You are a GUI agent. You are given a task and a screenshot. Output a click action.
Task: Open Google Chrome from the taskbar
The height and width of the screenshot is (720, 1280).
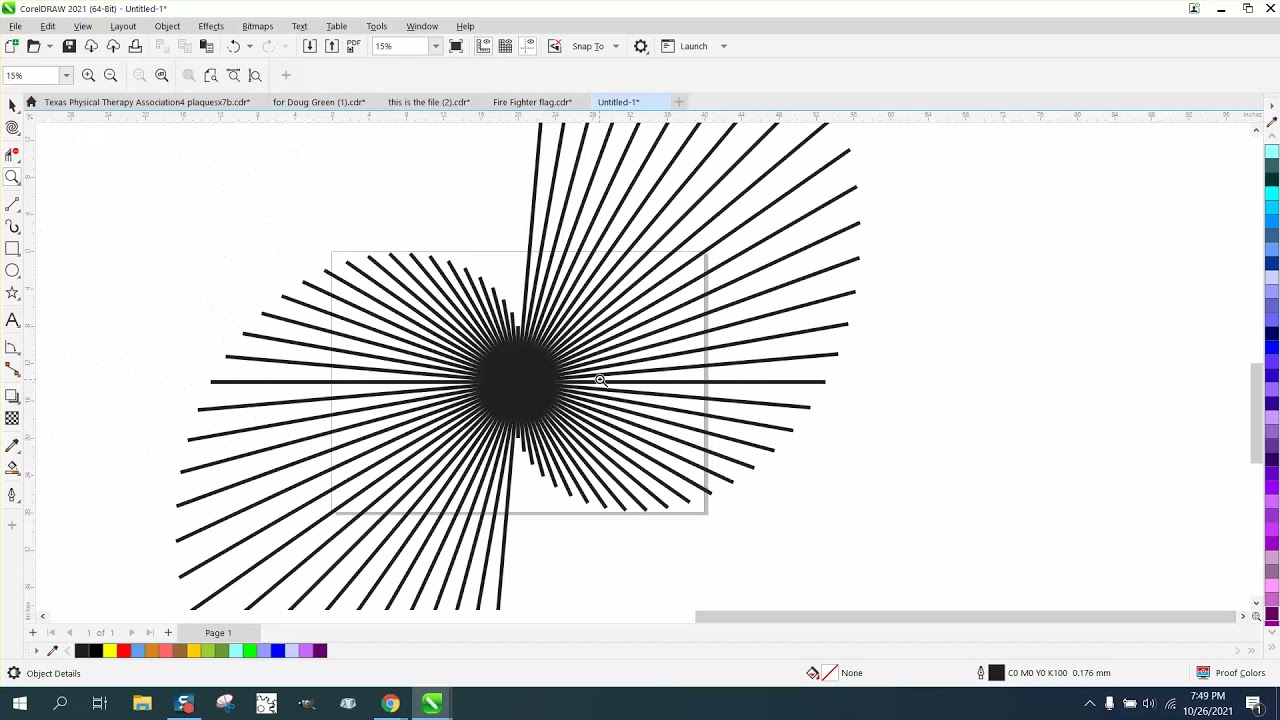pos(390,704)
